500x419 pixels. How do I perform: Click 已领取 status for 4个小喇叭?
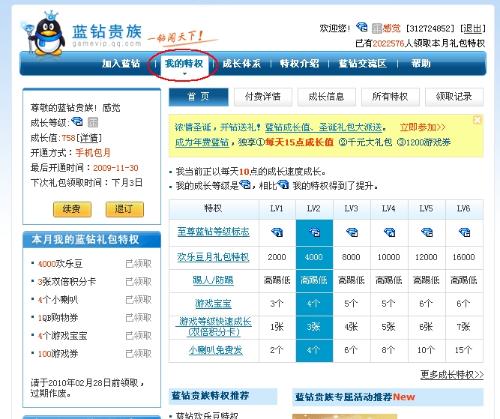coord(138,300)
